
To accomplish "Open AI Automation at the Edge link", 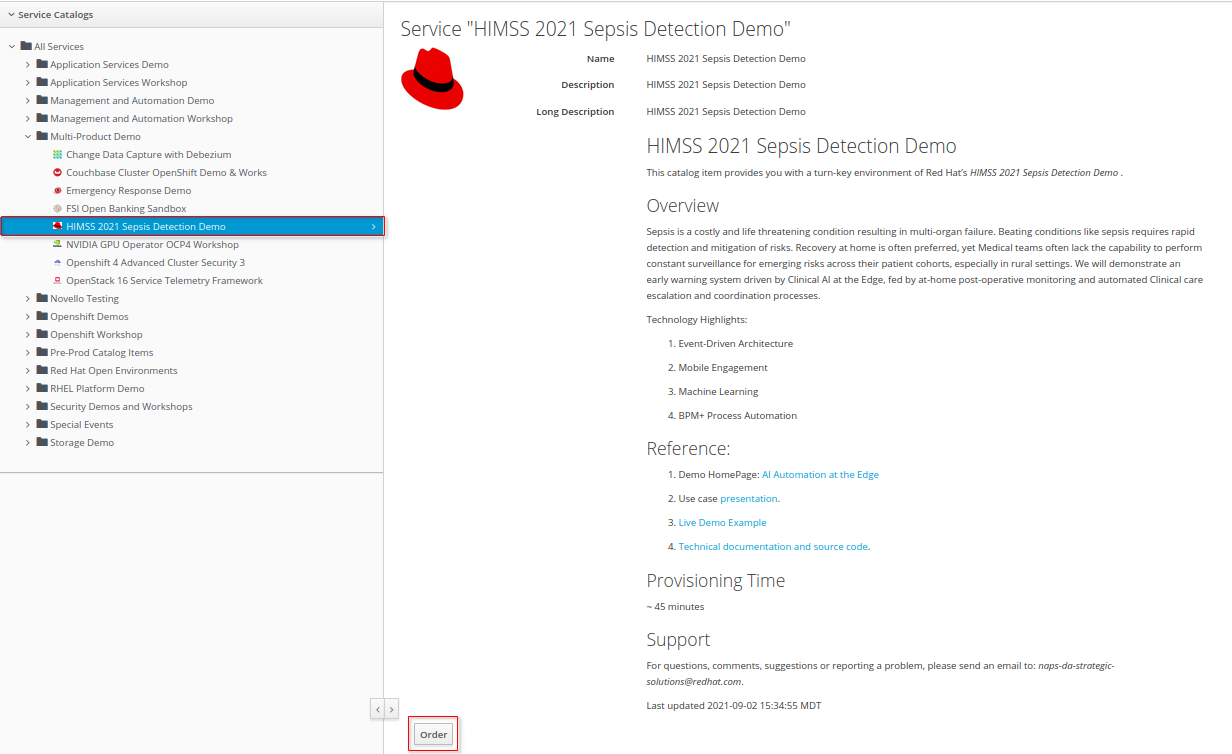I will (x=820, y=475).
